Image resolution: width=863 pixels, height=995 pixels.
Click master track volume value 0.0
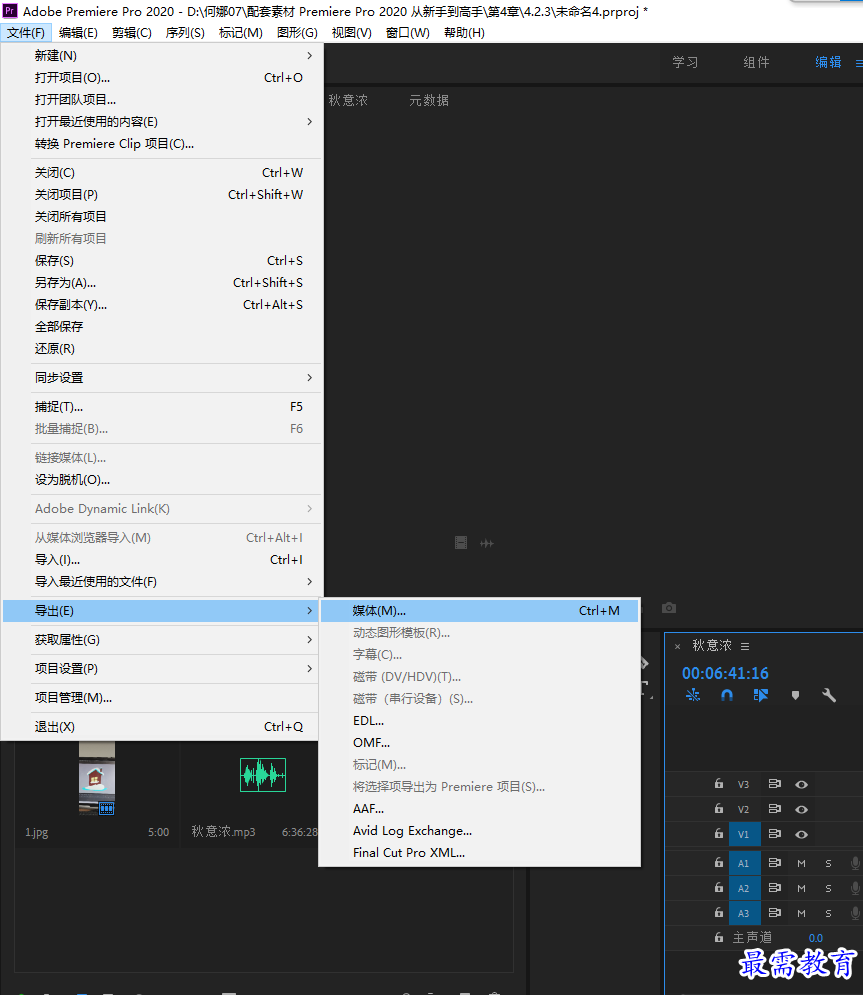tap(816, 938)
